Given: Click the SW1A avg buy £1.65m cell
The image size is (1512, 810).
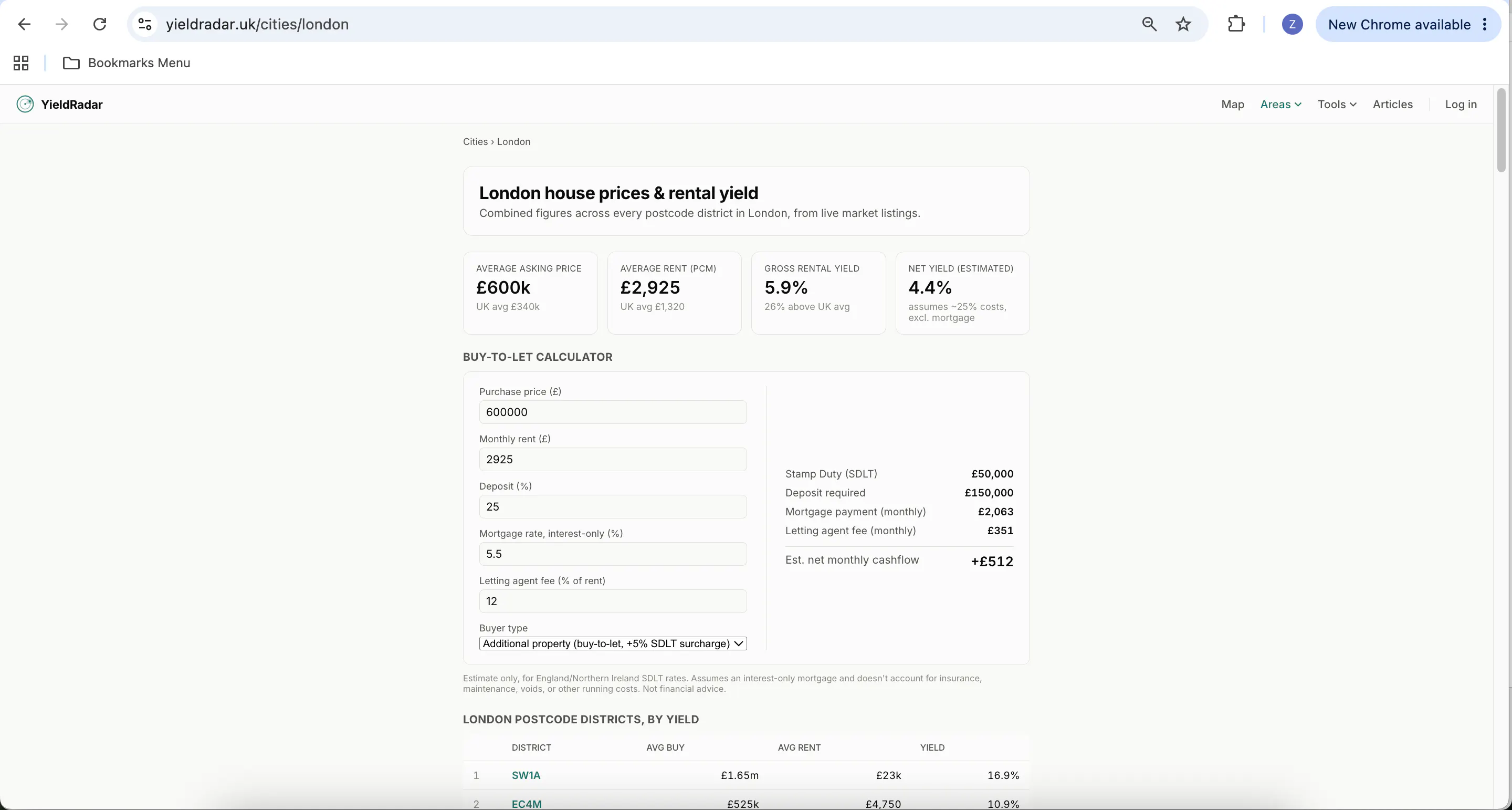Looking at the screenshot, I should [x=740, y=775].
